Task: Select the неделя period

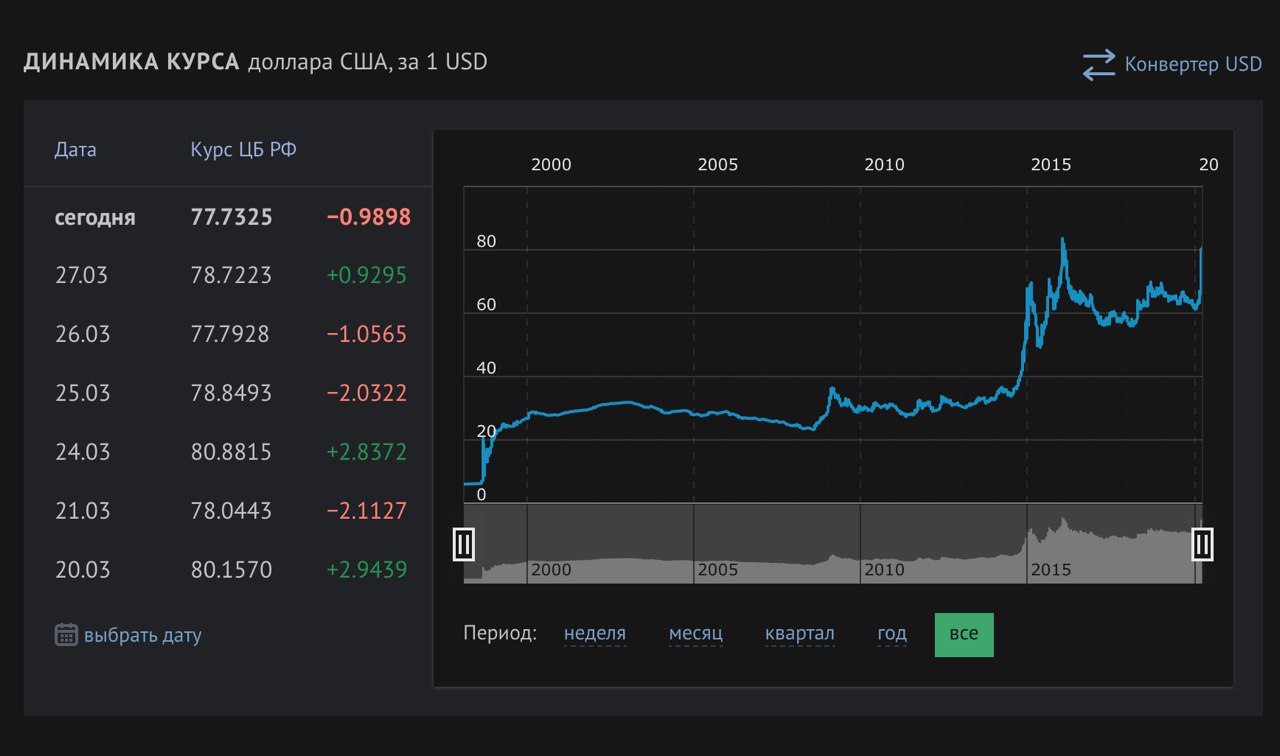Action: coord(595,633)
